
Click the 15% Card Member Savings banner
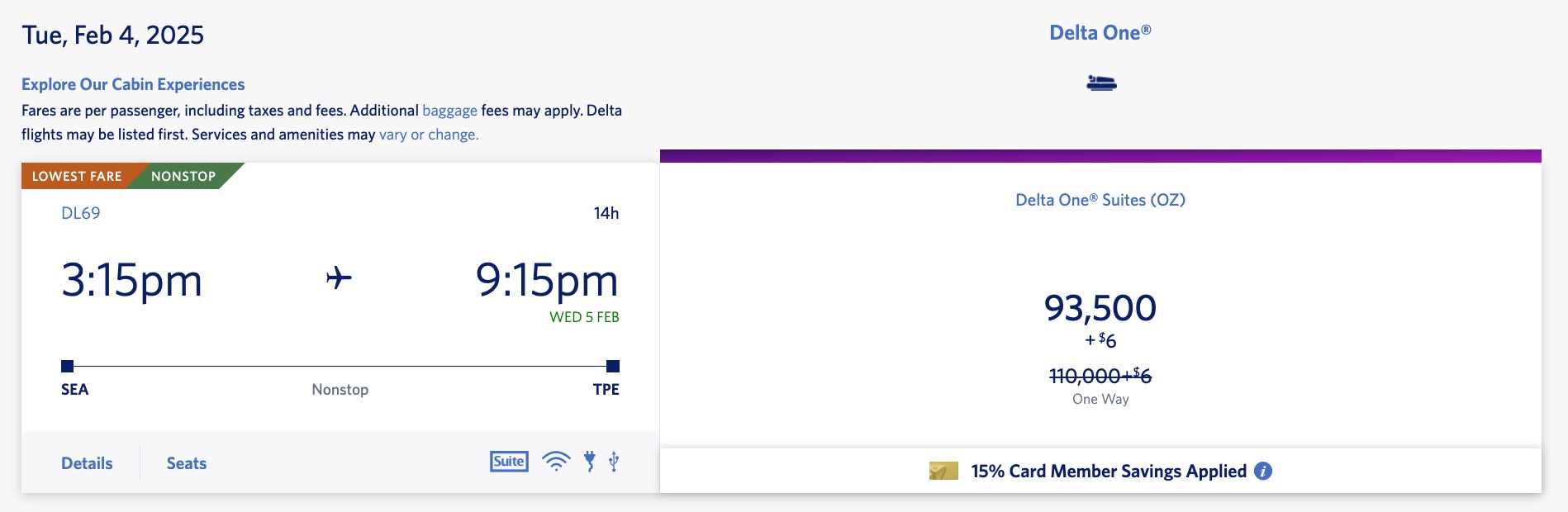tap(1108, 472)
